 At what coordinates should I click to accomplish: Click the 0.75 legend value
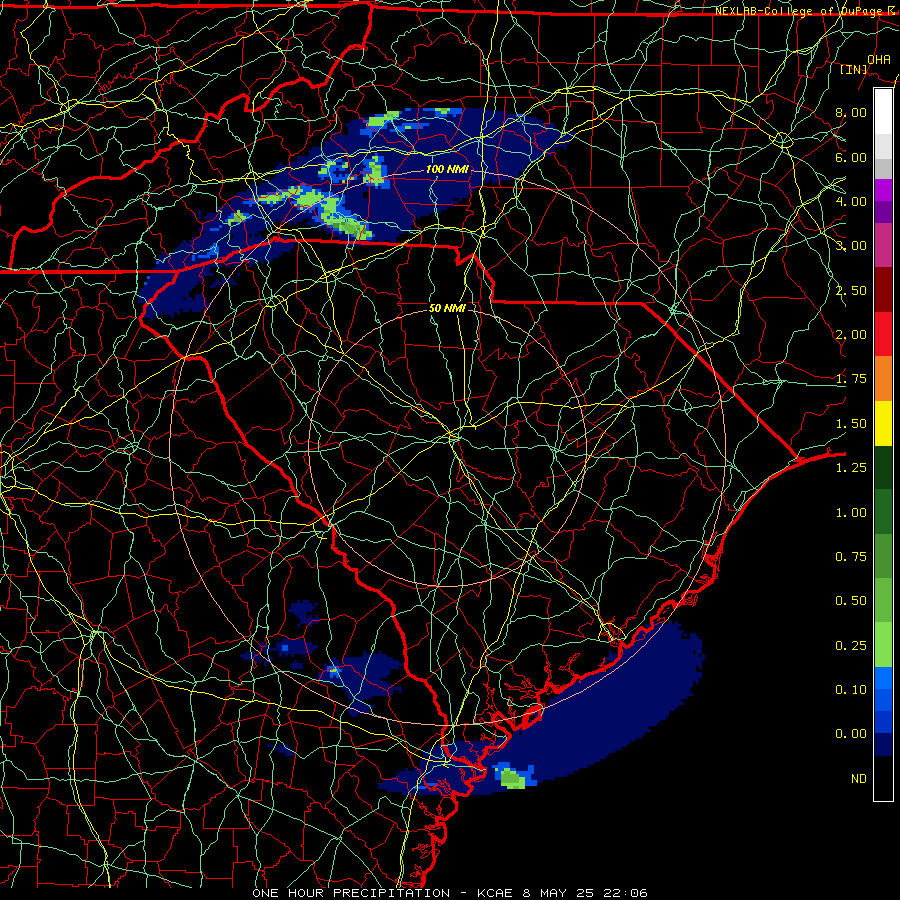851,557
